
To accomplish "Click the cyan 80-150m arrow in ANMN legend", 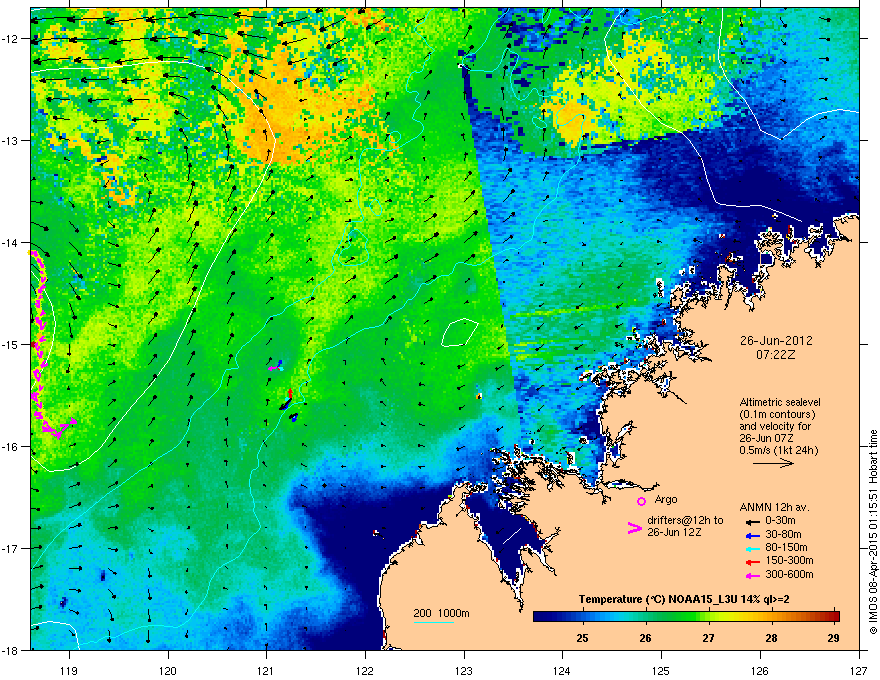I will click(753, 548).
